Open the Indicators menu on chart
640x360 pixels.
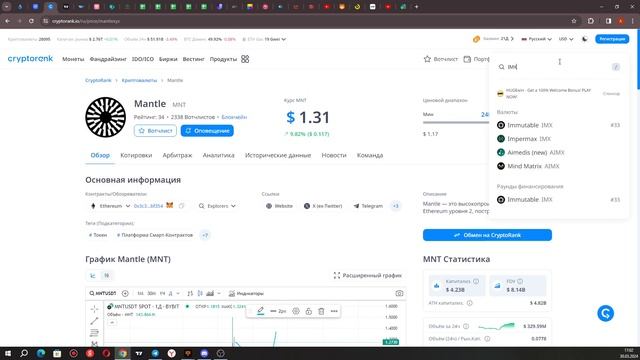(246, 293)
